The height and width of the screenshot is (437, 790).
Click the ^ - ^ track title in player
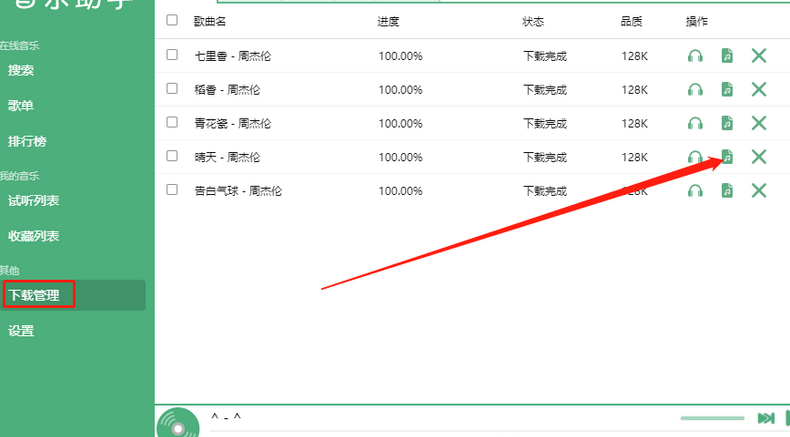point(226,417)
